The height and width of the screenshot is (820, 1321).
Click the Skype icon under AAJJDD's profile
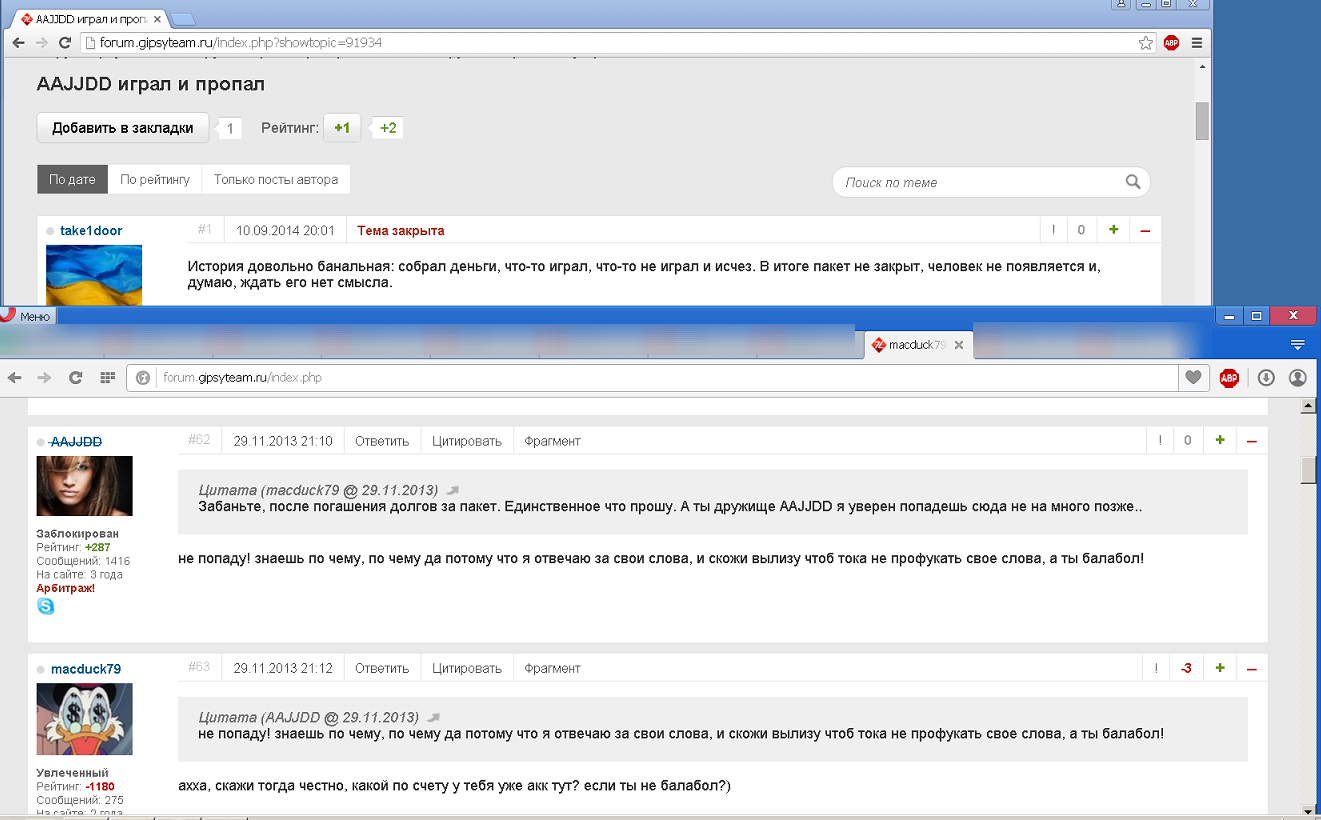tap(46, 606)
